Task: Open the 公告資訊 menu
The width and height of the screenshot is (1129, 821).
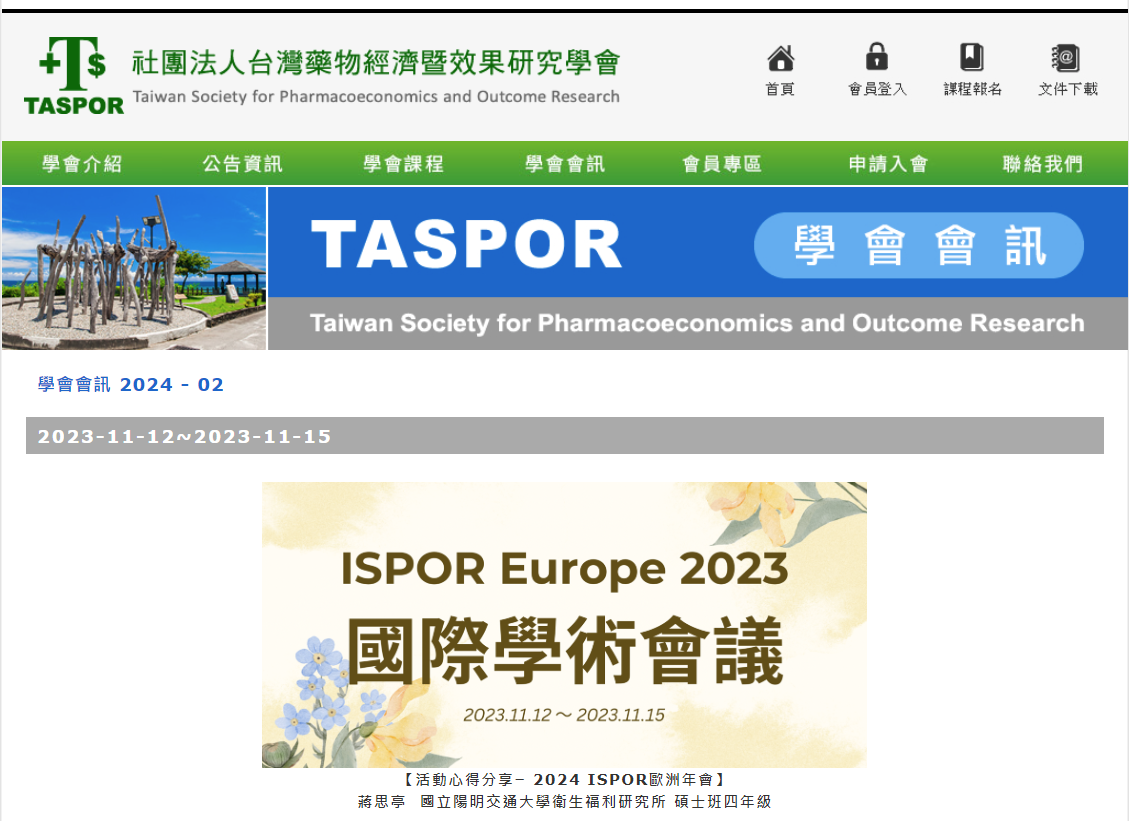Action: click(243, 164)
